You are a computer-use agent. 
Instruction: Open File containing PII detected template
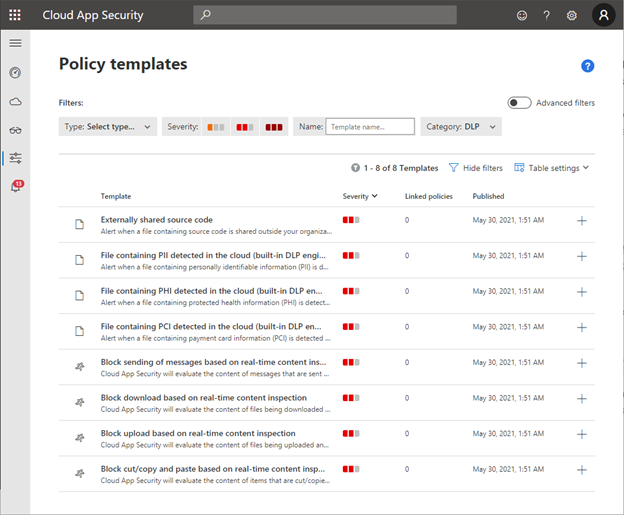coord(213,255)
